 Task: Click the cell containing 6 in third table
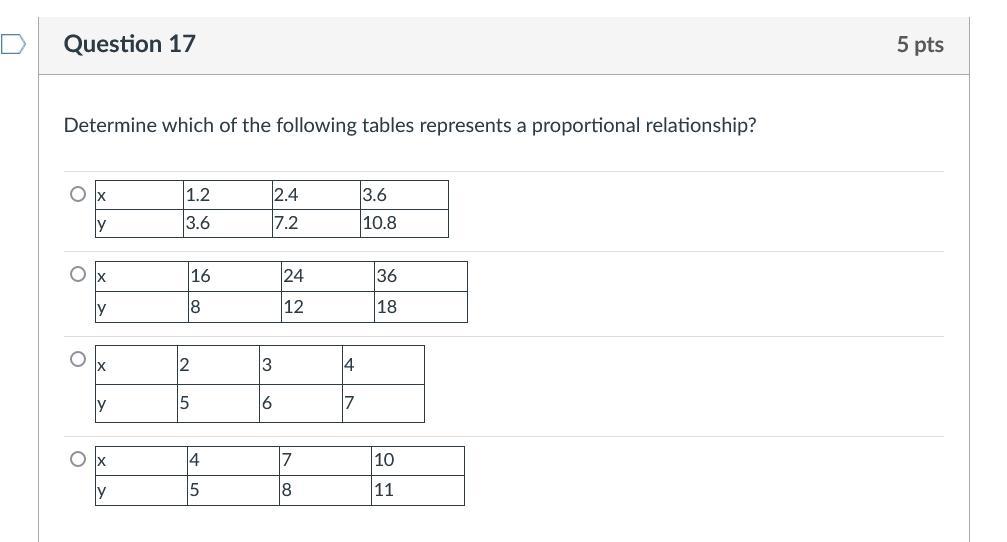click(x=300, y=404)
